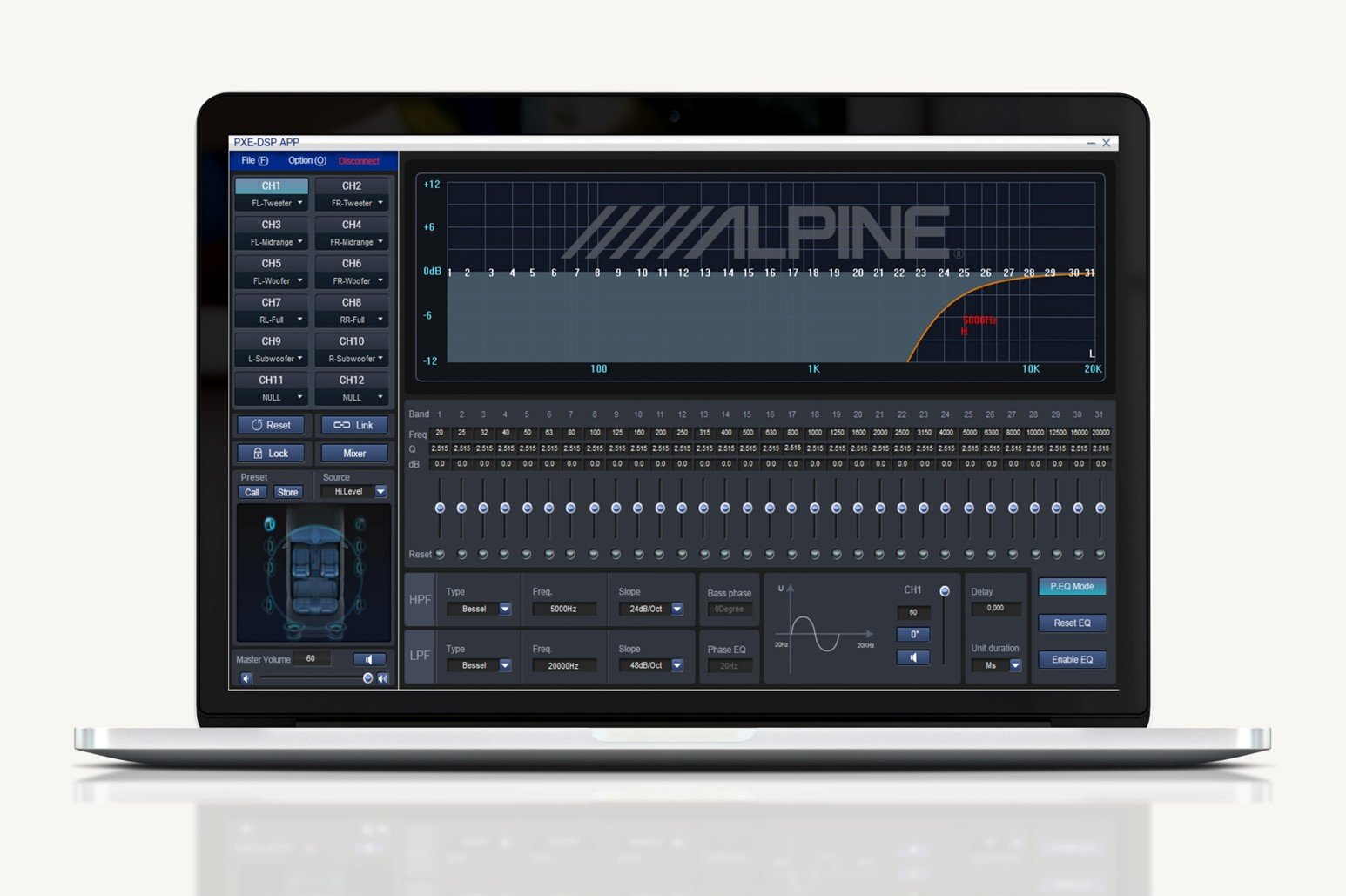Click band 1 gain slider handle

pyautogui.click(x=440, y=508)
